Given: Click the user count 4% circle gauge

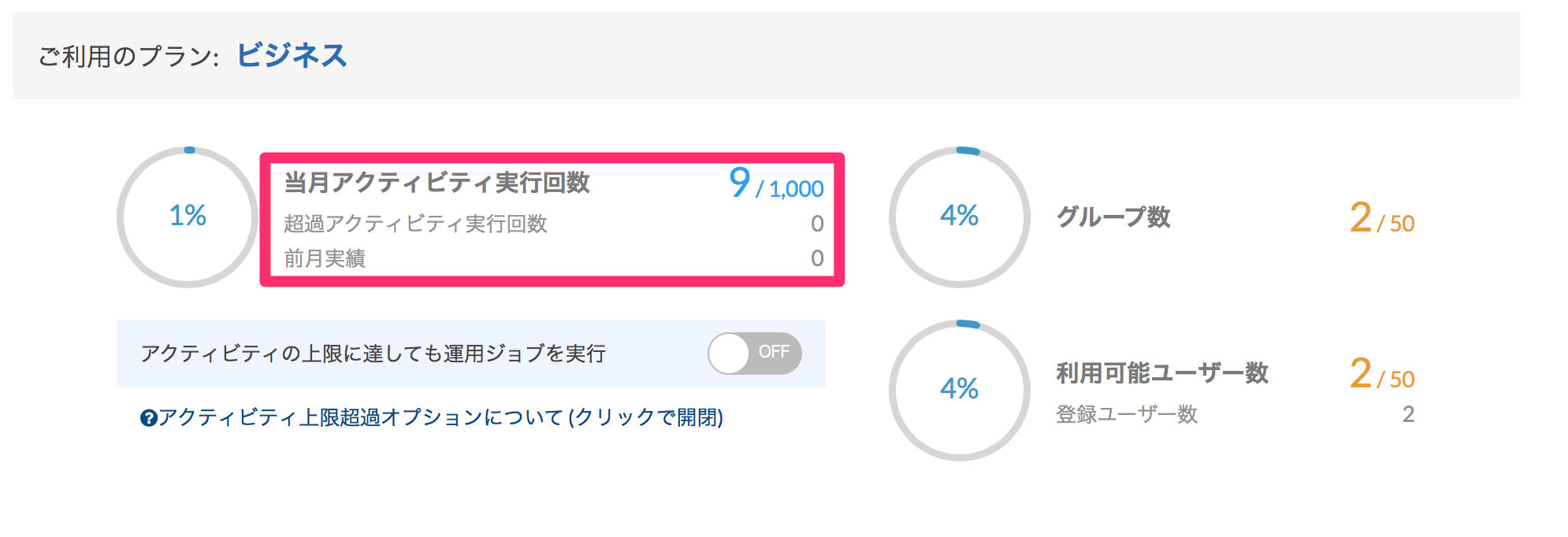Looking at the screenshot, I should pyautogui.click(x=960, y=390).
